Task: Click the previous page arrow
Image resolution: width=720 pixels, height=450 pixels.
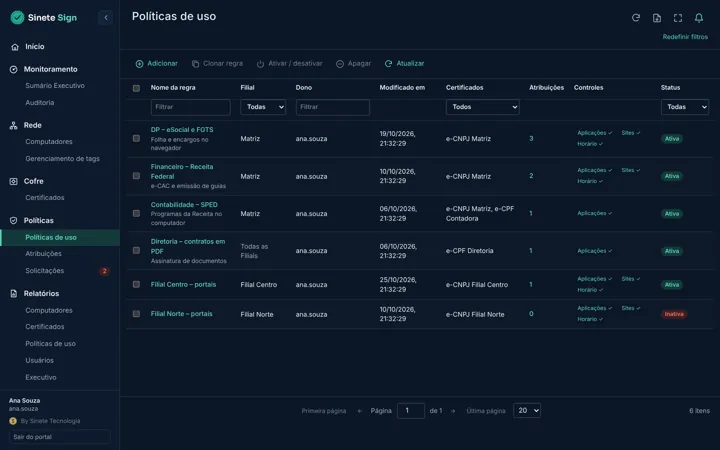Action: point(360,411)
